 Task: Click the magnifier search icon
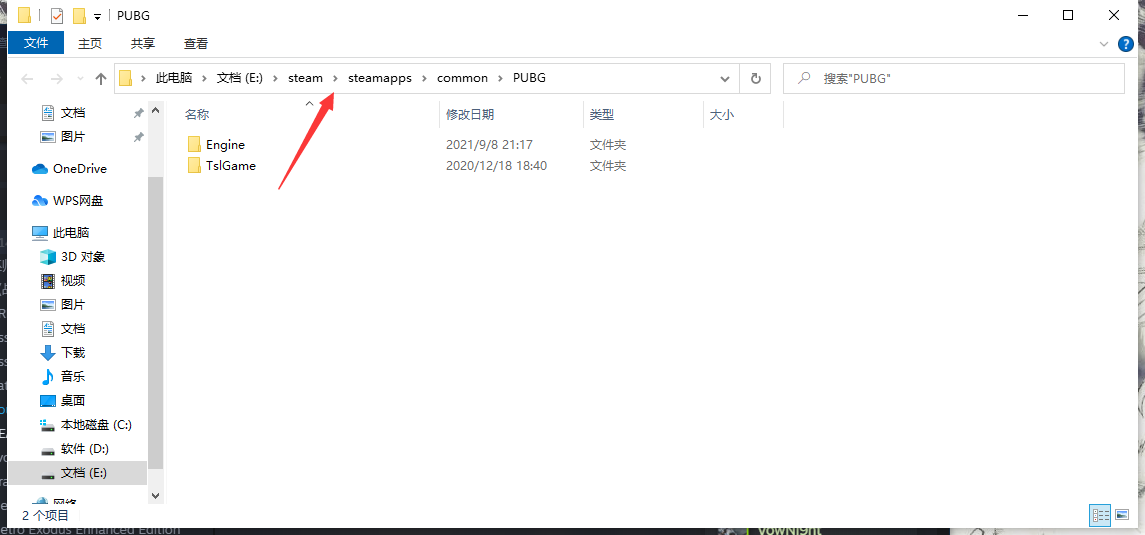pos(804,78)
